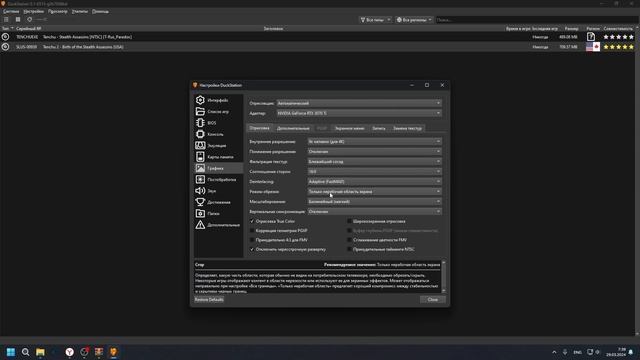
Task: Click the Close button in settings dialog
Action: coord(433,300)
